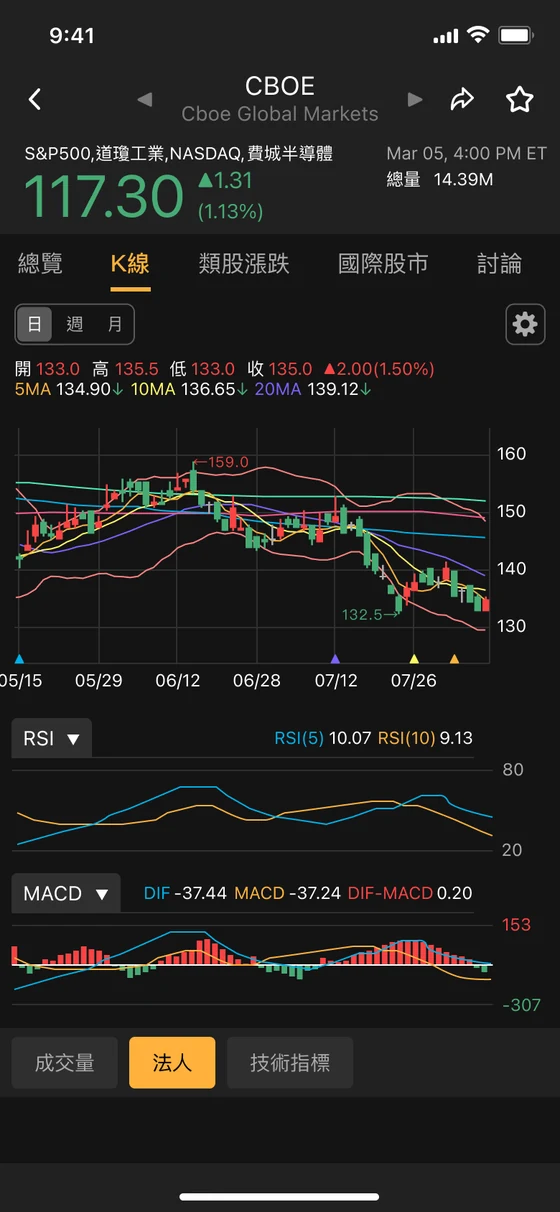Switch to next stock with right triangle
The width and height of the screenshot is (560, 1212).
[x=415, y=99]
